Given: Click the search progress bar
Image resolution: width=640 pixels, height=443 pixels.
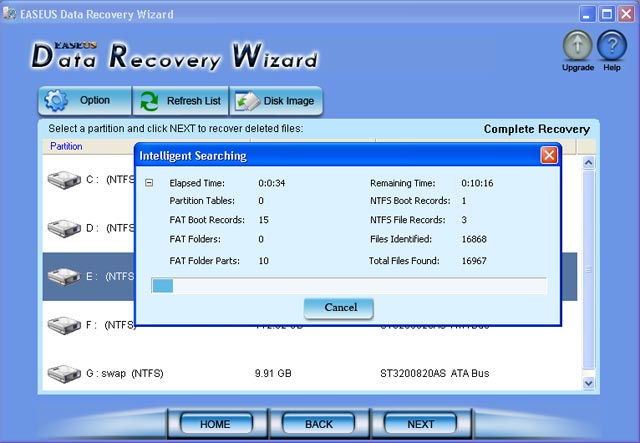Looking at the screenshot, I should (349, 285).
